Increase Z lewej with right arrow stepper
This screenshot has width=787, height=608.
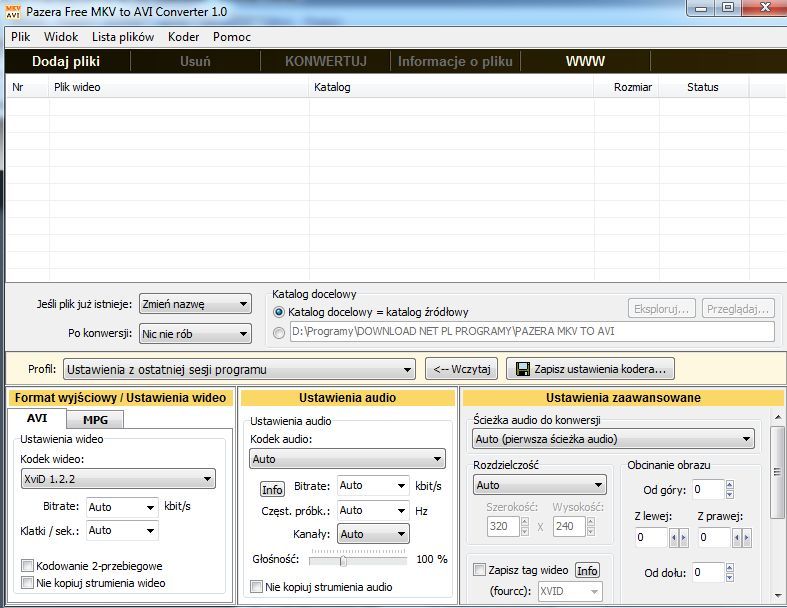683,538
